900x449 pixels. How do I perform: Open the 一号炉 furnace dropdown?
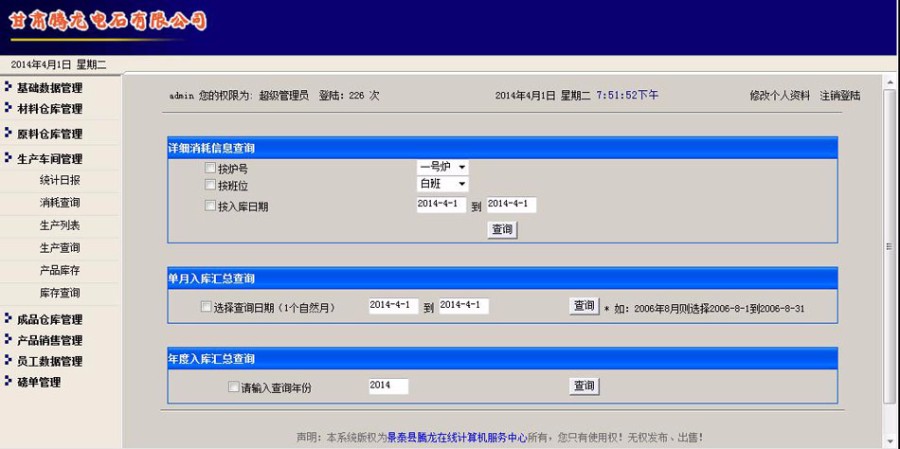point(443,167)
